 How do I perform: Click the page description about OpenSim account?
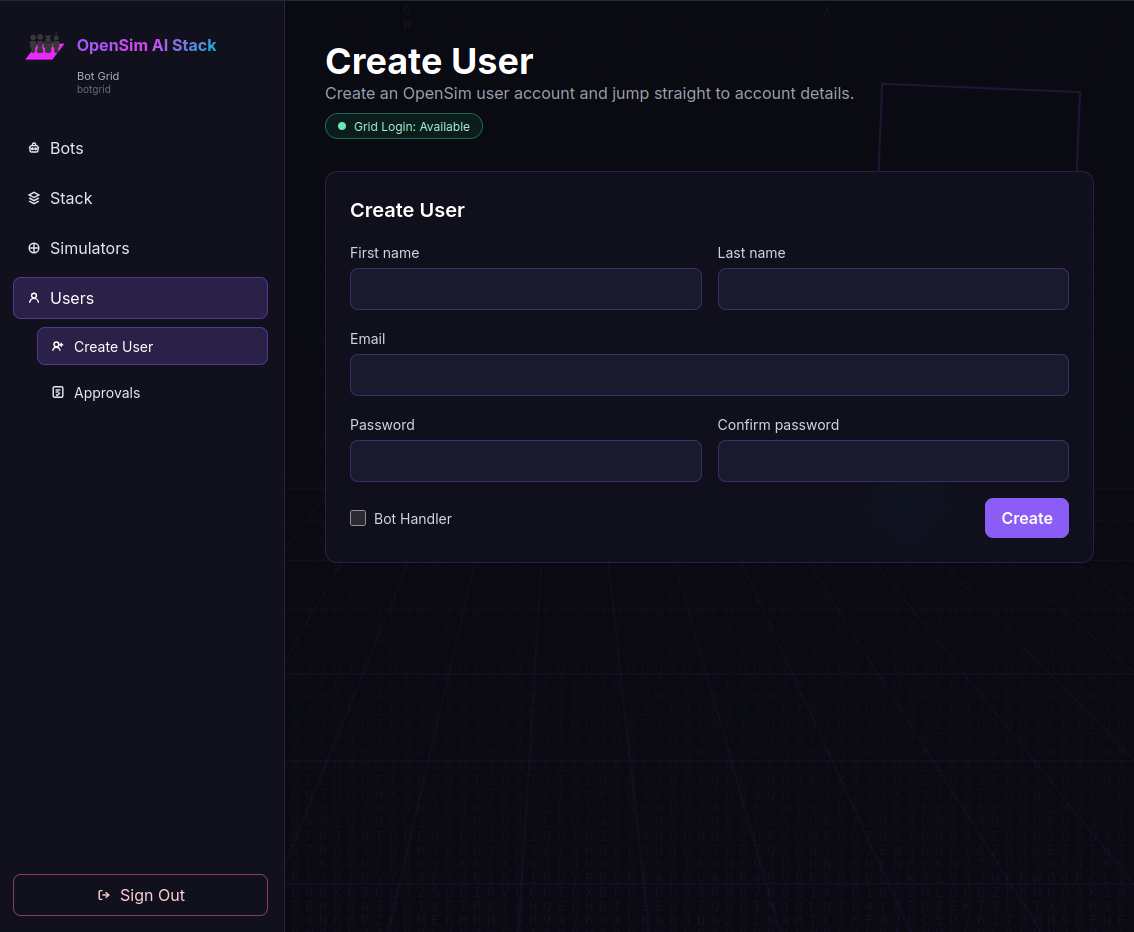coord(589,94)
